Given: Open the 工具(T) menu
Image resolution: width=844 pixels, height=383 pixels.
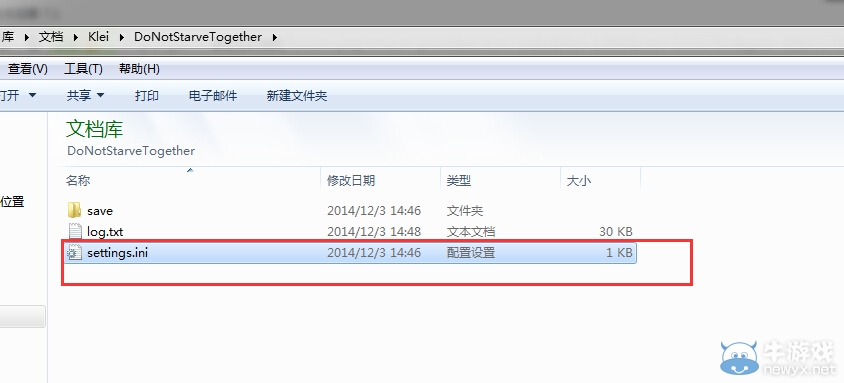Looking at the screenshot, I should tap(83, 69).
